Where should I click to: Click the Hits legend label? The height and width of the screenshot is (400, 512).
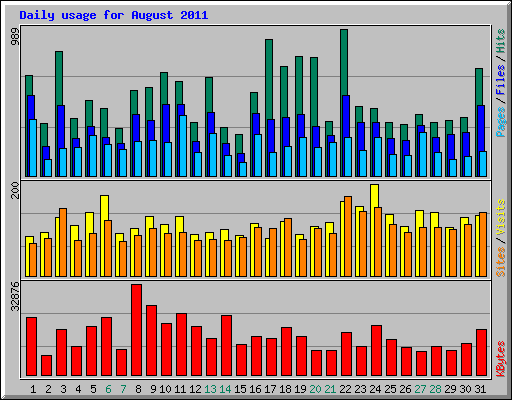(501, 41)
